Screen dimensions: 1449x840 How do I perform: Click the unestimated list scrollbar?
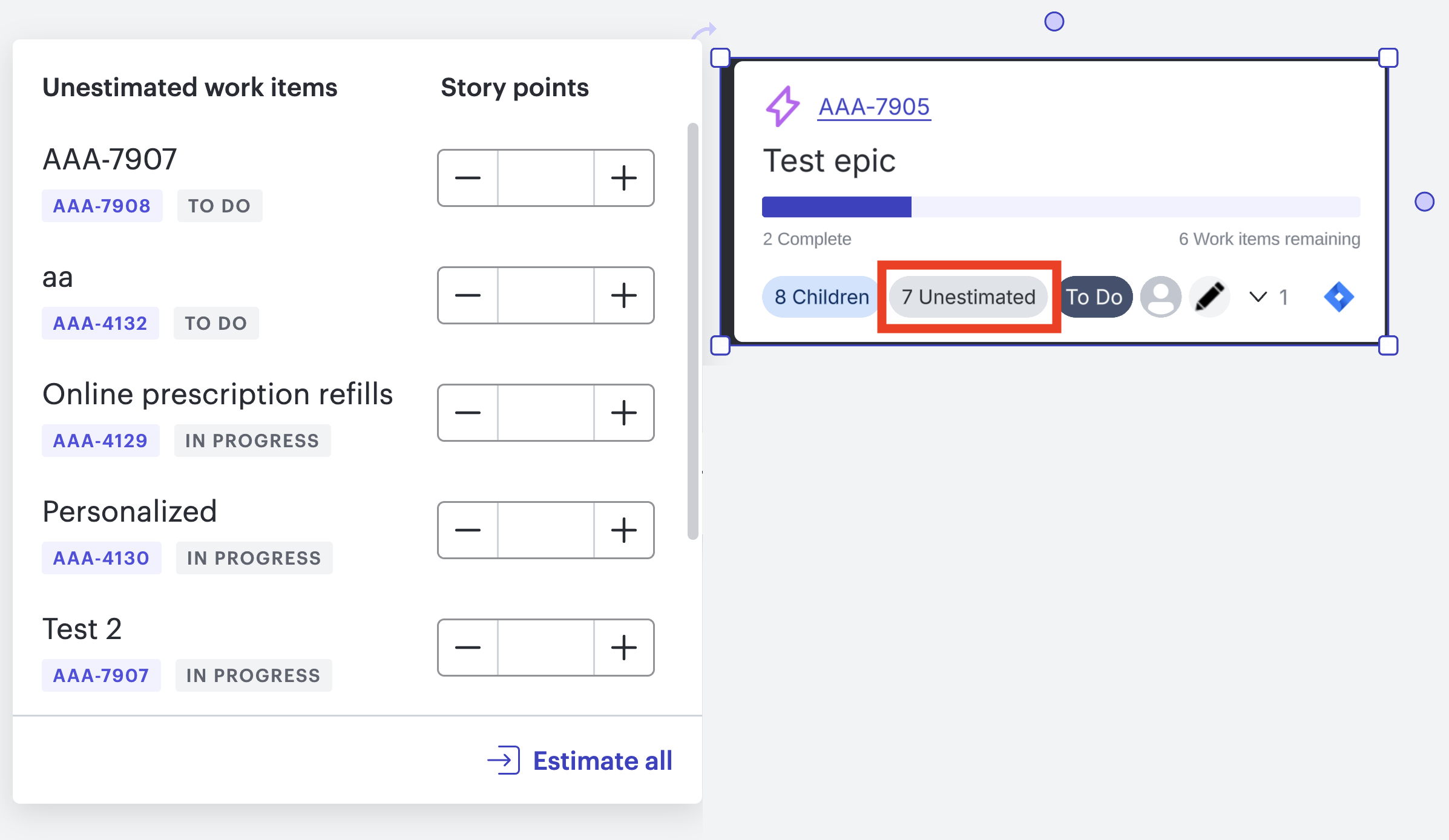tap(693, 330)
